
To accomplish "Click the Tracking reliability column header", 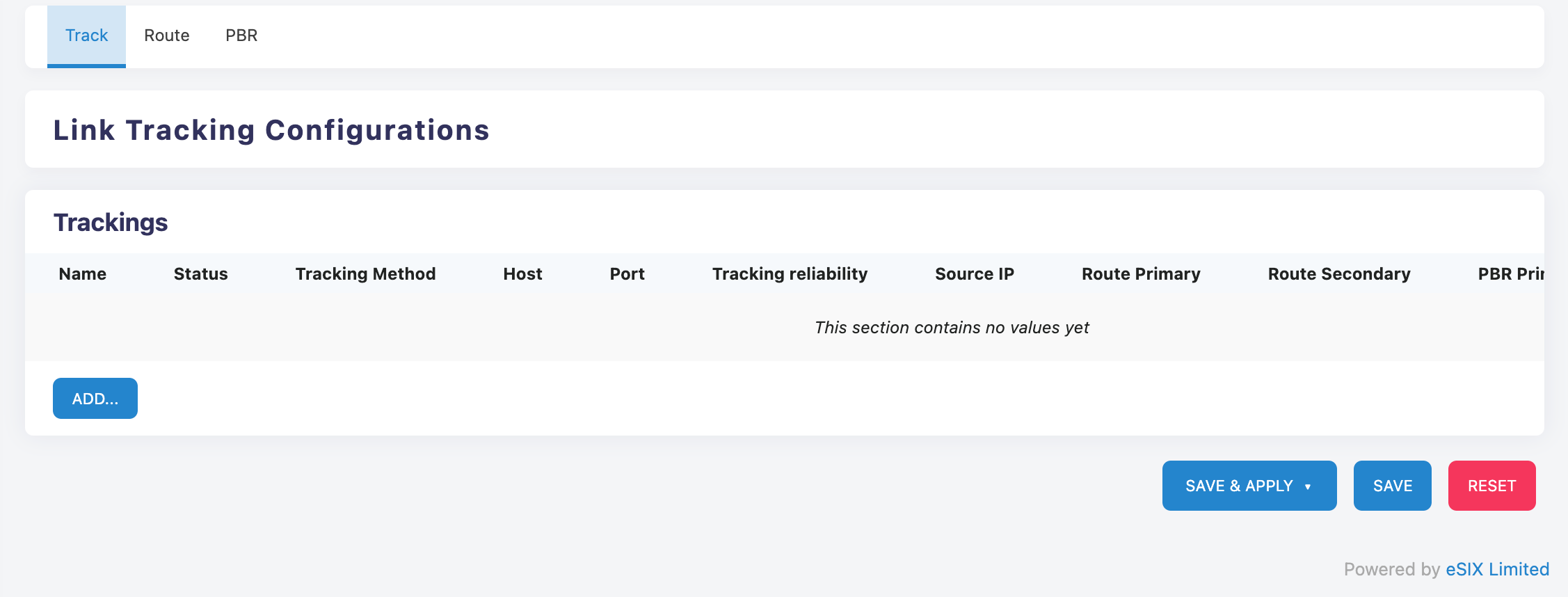I will coord(790,274).
